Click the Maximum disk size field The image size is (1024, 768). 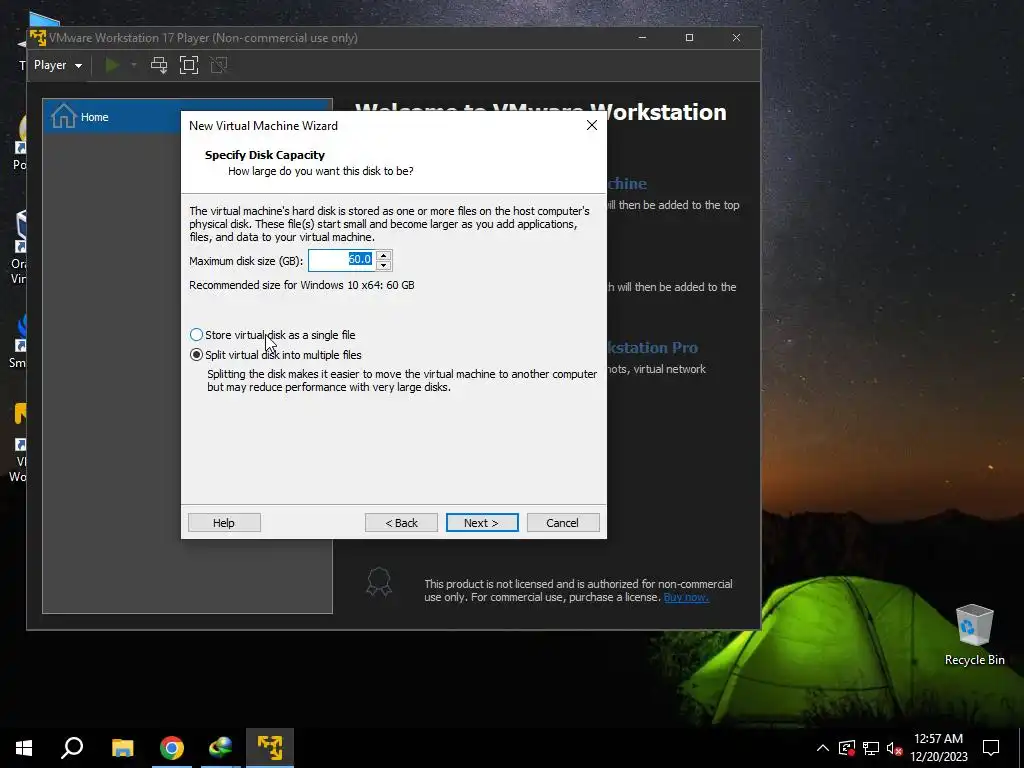click(341, 260)
